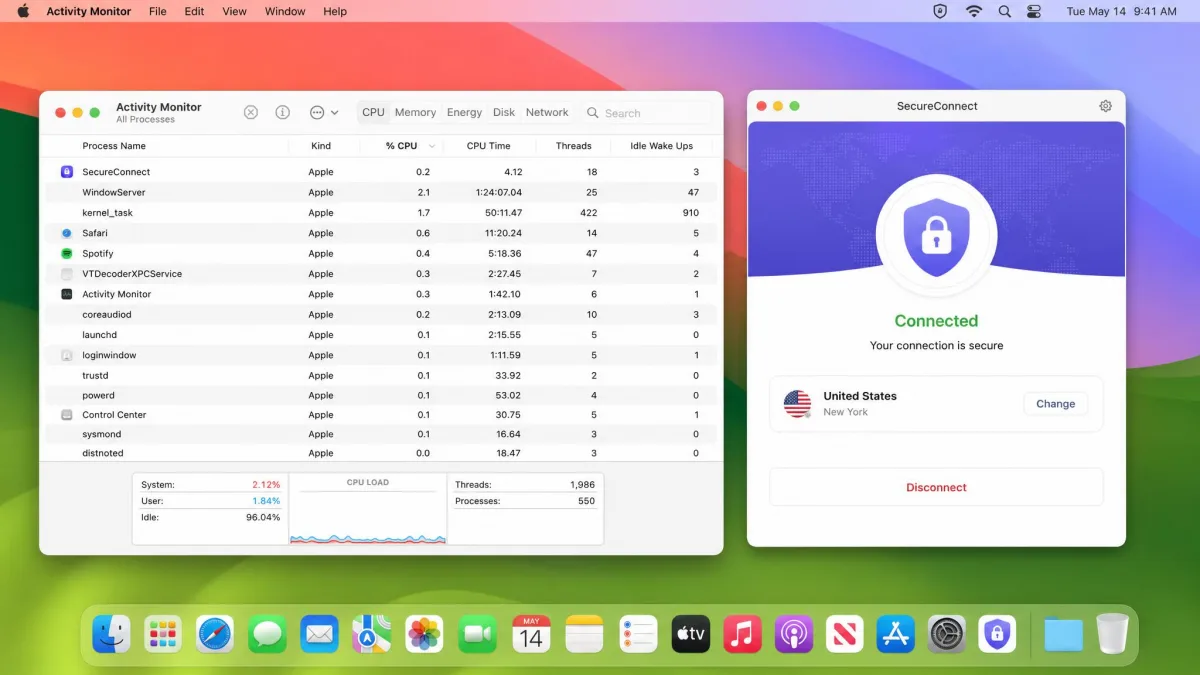Open Maps from the Dock
Viewport: 1200px width, 675px height.
372,634
